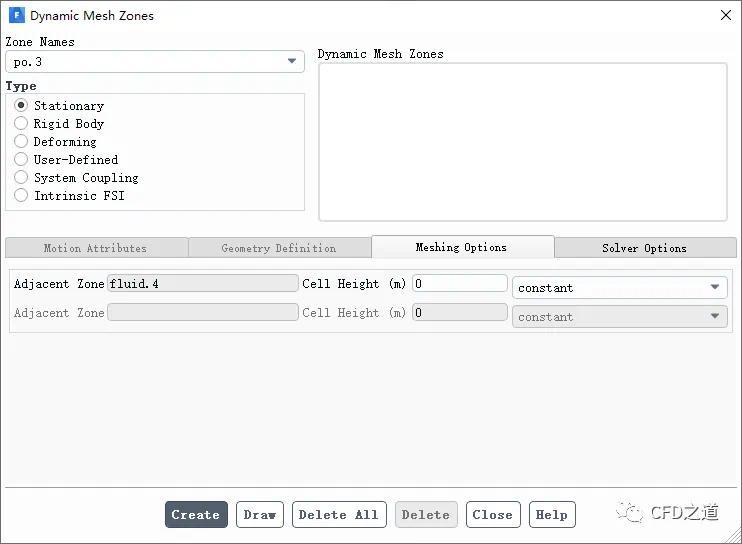The height and width of the screenshot is (544, 742).
Task: Select the User-Defined type option
Action: (21, 159)
